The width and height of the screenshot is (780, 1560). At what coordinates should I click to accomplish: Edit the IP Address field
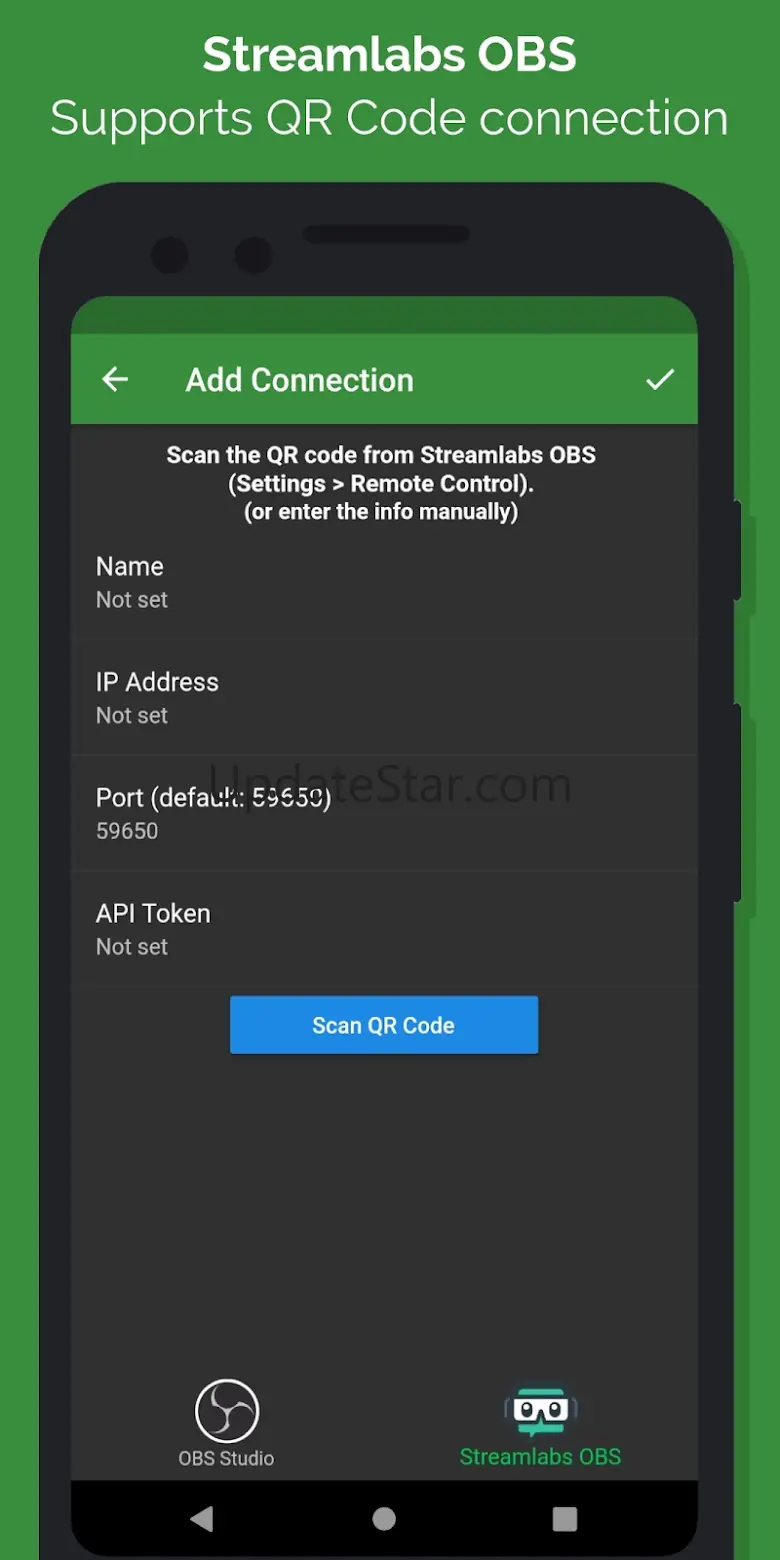pyautogui.click(x=384, y=698)
